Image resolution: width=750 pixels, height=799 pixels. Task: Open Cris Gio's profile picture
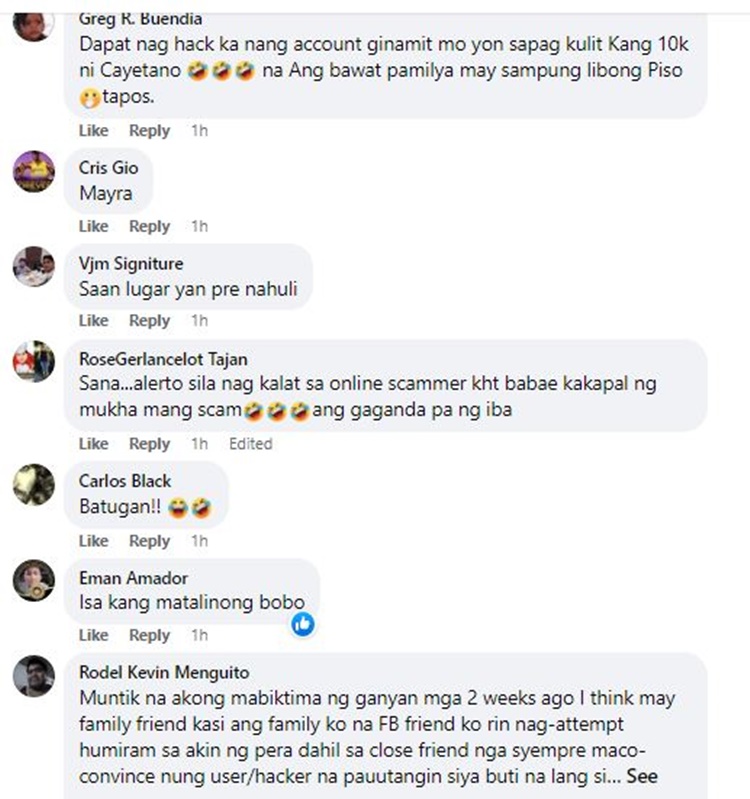(34, 171)
